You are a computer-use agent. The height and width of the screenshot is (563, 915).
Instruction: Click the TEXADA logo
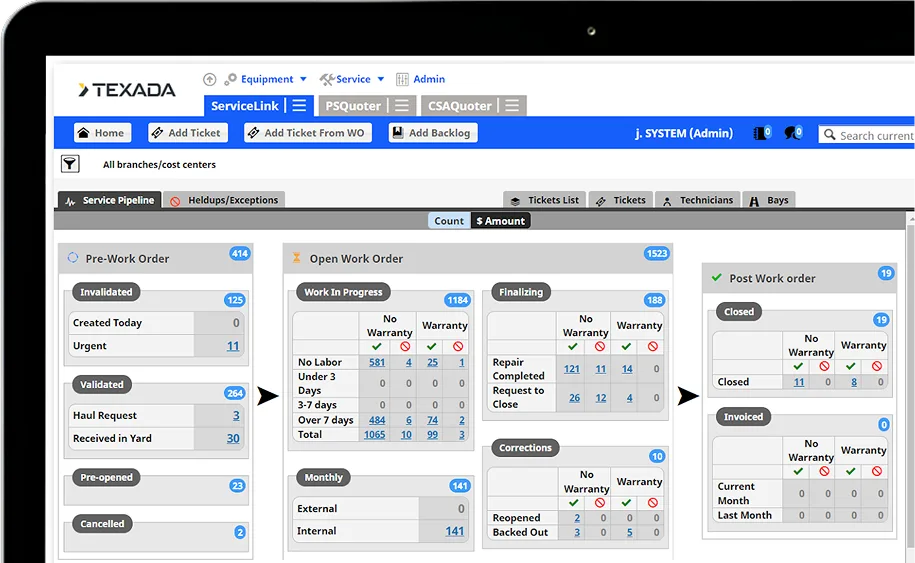pyautogui.click(x=127, y=90)
